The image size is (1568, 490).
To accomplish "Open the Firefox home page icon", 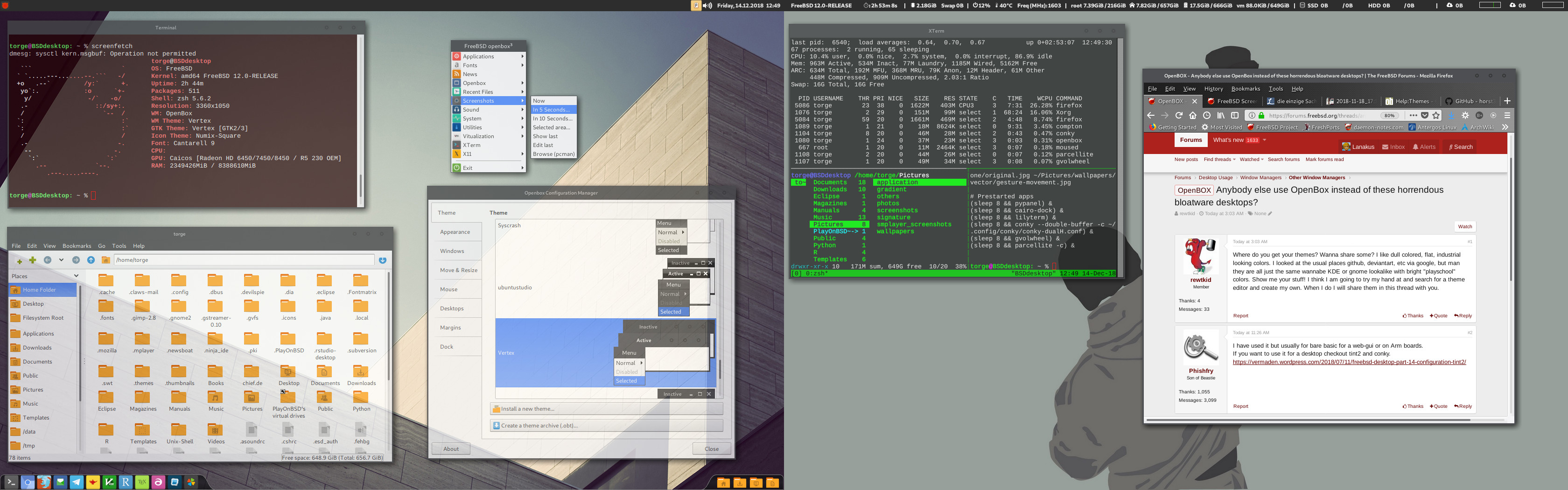I will (1192, 115).
